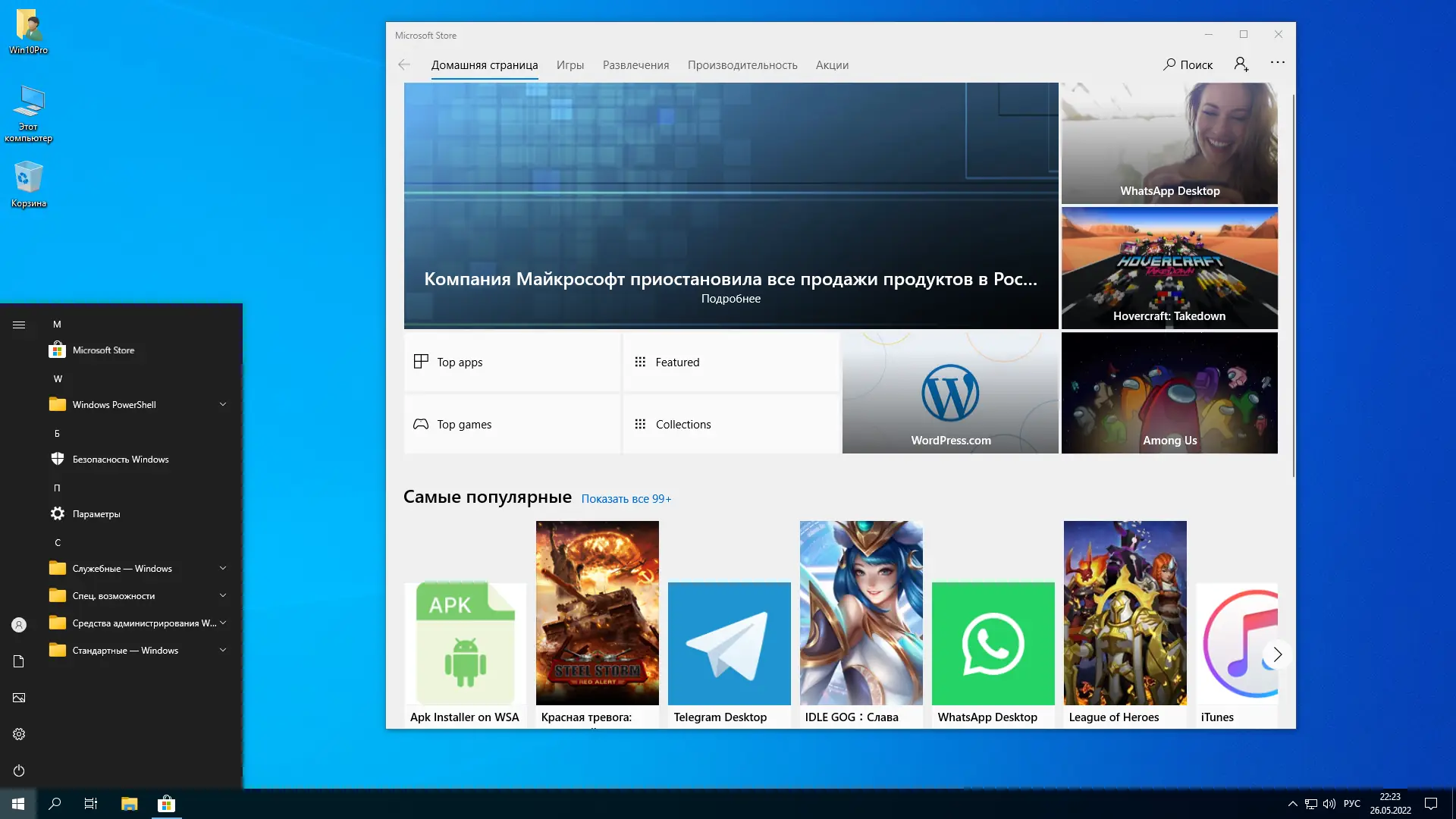Click the power icon in Start menu
The width and height of the screenshot is (1456, 819).
19,770
